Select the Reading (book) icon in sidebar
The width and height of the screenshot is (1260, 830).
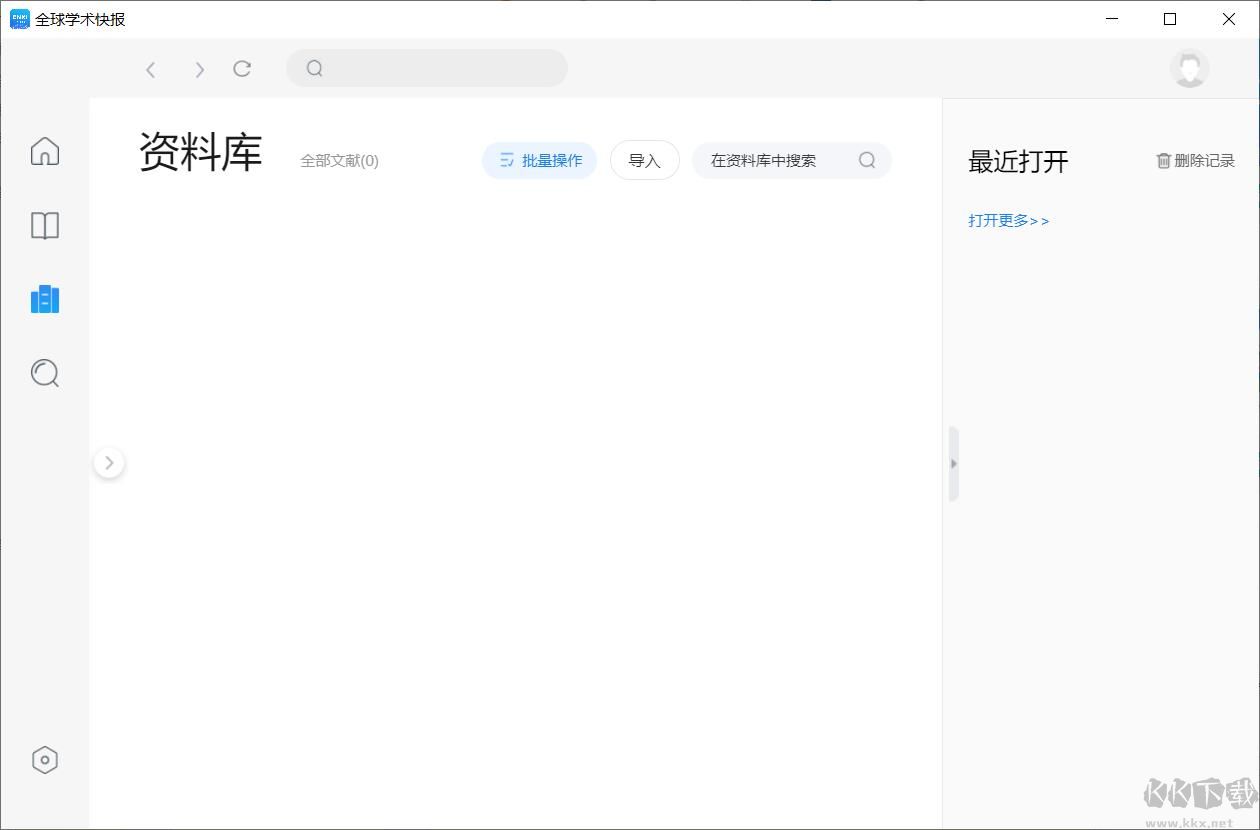pos(44,226)
